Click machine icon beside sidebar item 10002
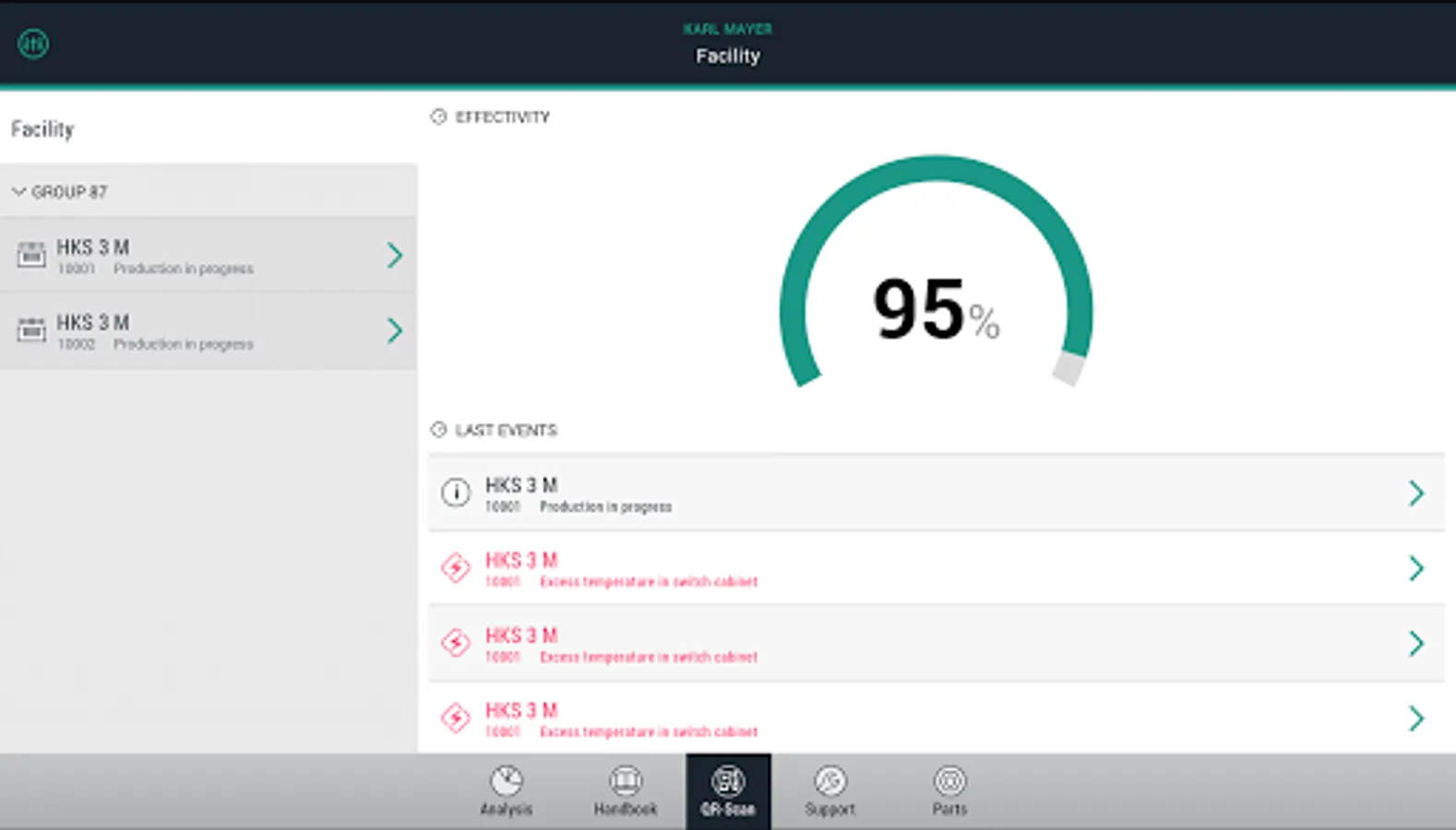Screen dimensions: 1456x830 coord(31,329)
